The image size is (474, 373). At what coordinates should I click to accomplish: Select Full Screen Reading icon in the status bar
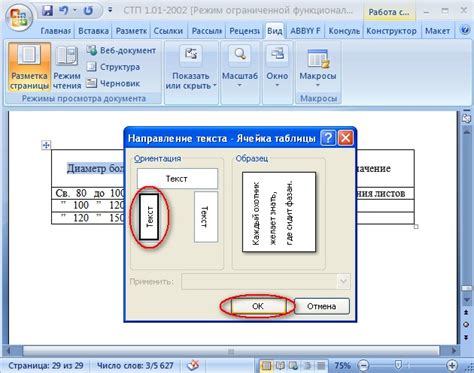tap(279, 366)
